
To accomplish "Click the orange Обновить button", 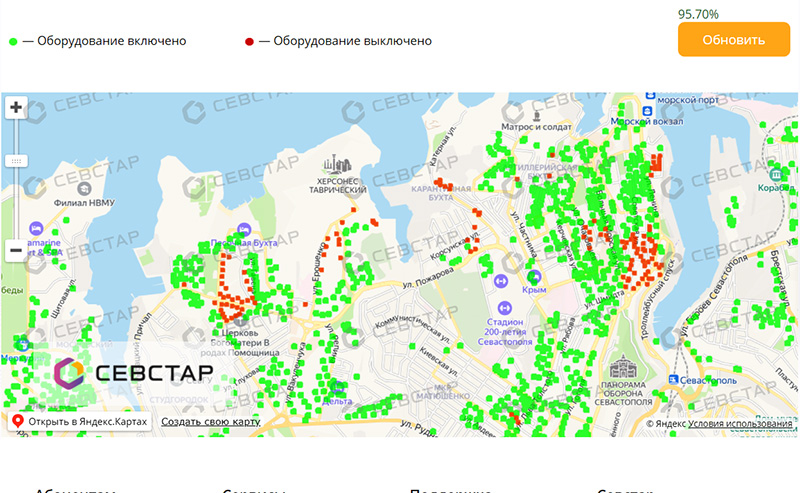I will [734, 39].
